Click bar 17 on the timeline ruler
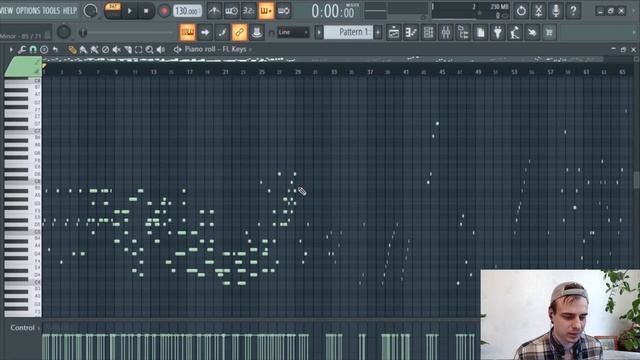This screenshot has height=360, width=640. (190, 72)
